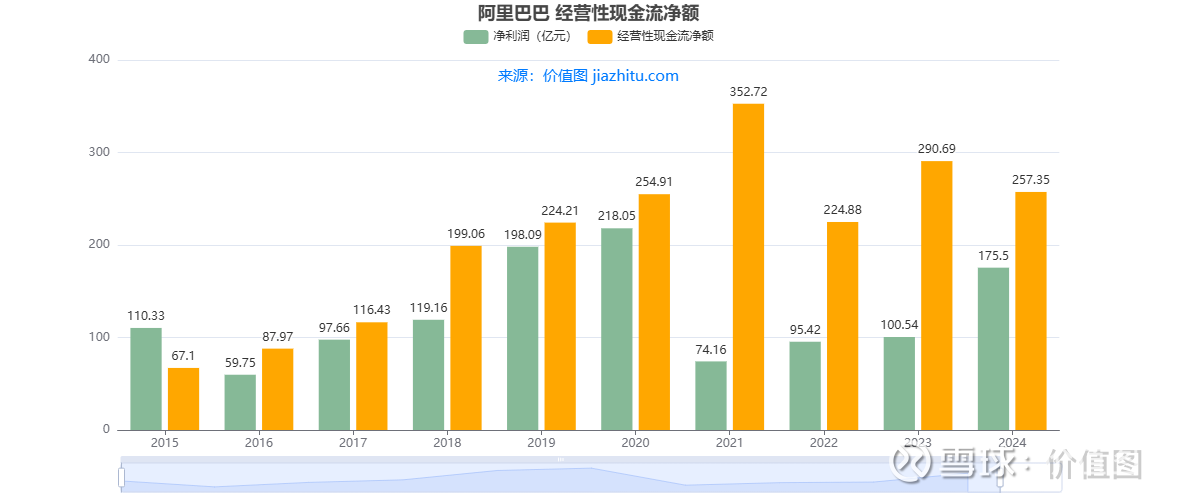Select the 2015 green bar labeled 110.33
1177x500 pixels.
click(x=146, y=379)
